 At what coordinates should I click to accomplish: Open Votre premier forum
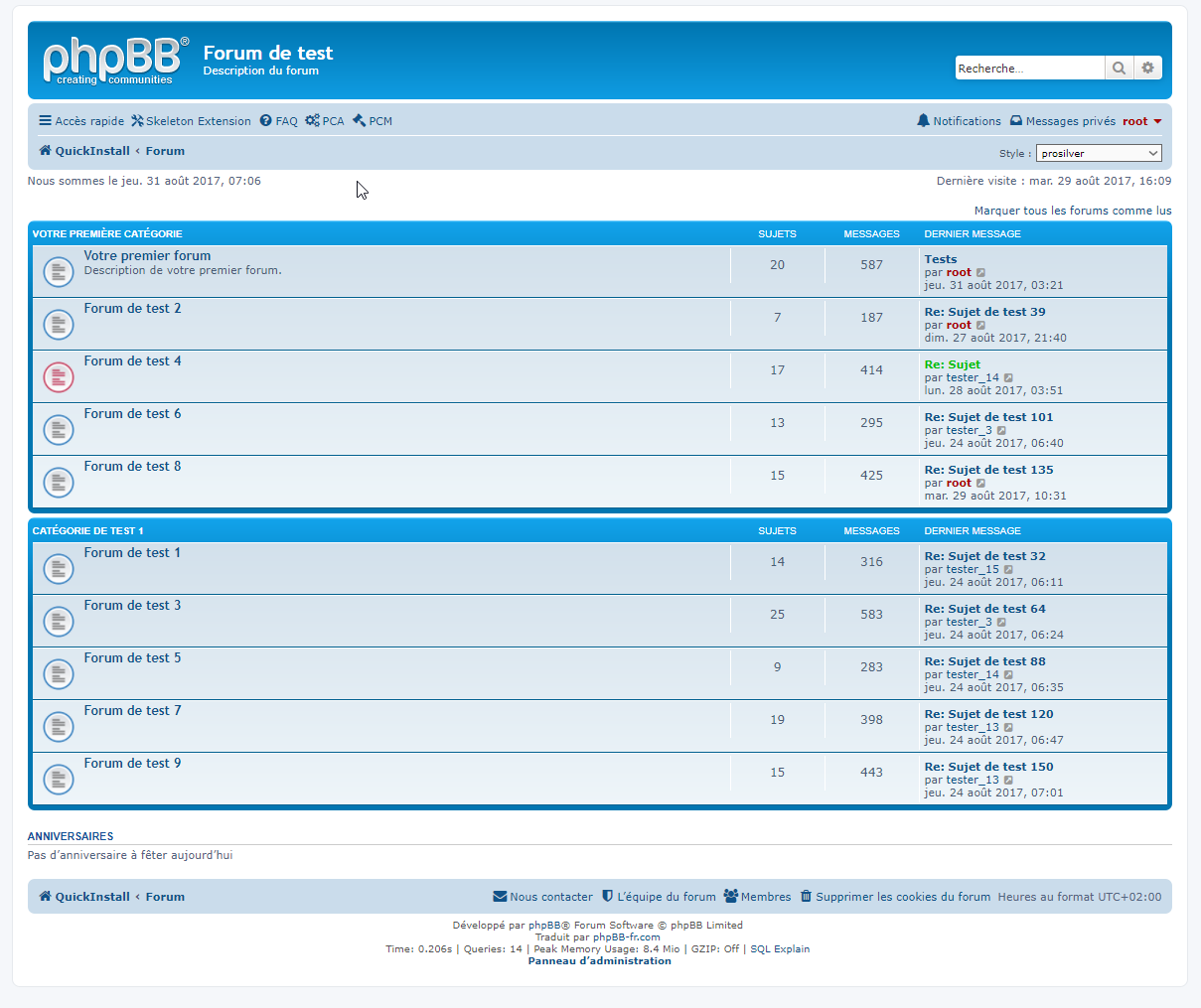pos(147,255)
